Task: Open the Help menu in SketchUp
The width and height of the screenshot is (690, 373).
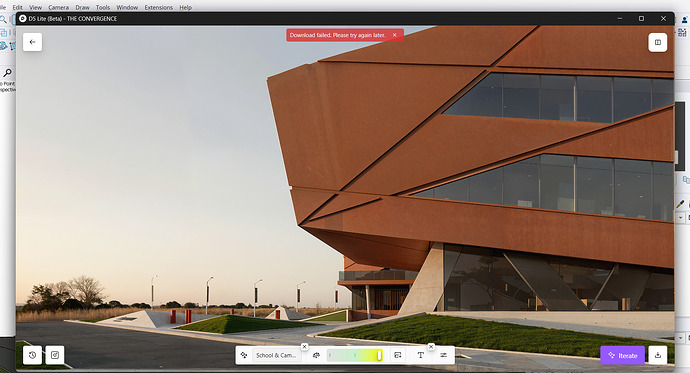Action: pos(186,7)
